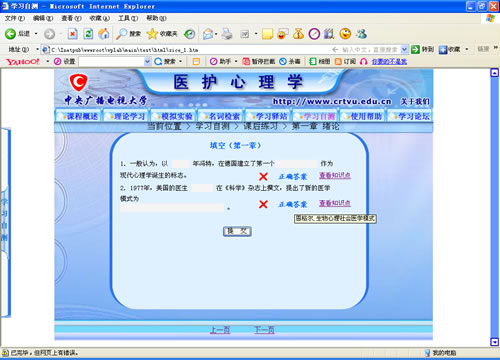Expand the Yahoo search box dropdown

point(147,61)
